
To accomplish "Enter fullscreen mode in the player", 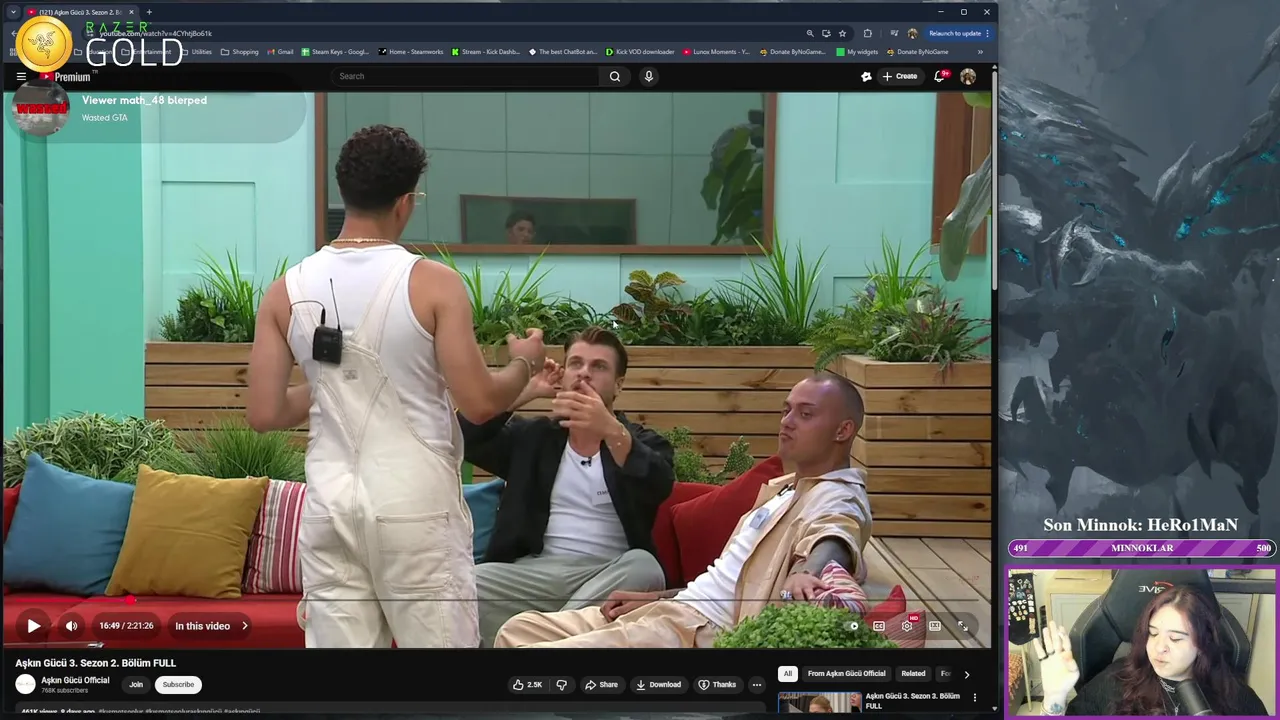I will point(963,626).
